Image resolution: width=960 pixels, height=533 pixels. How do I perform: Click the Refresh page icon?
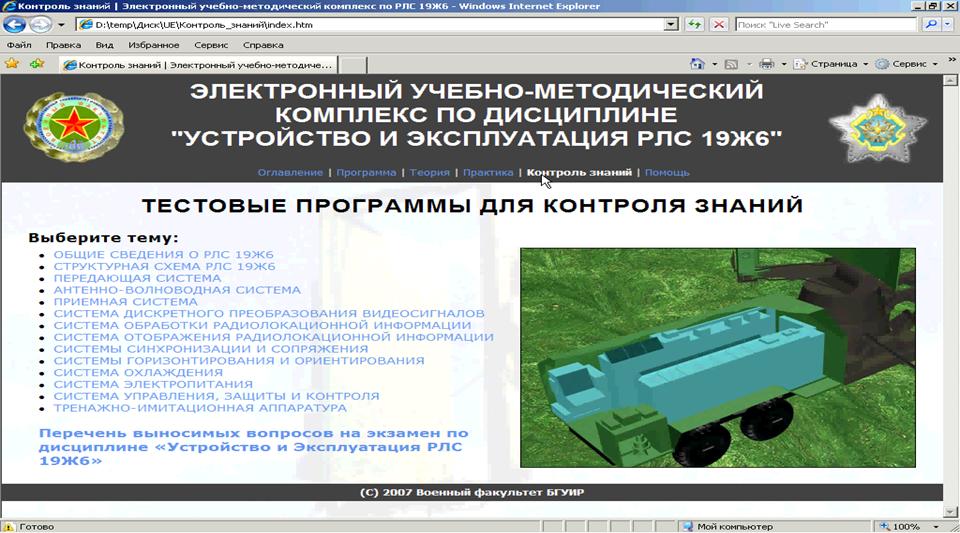pos(693,24)
